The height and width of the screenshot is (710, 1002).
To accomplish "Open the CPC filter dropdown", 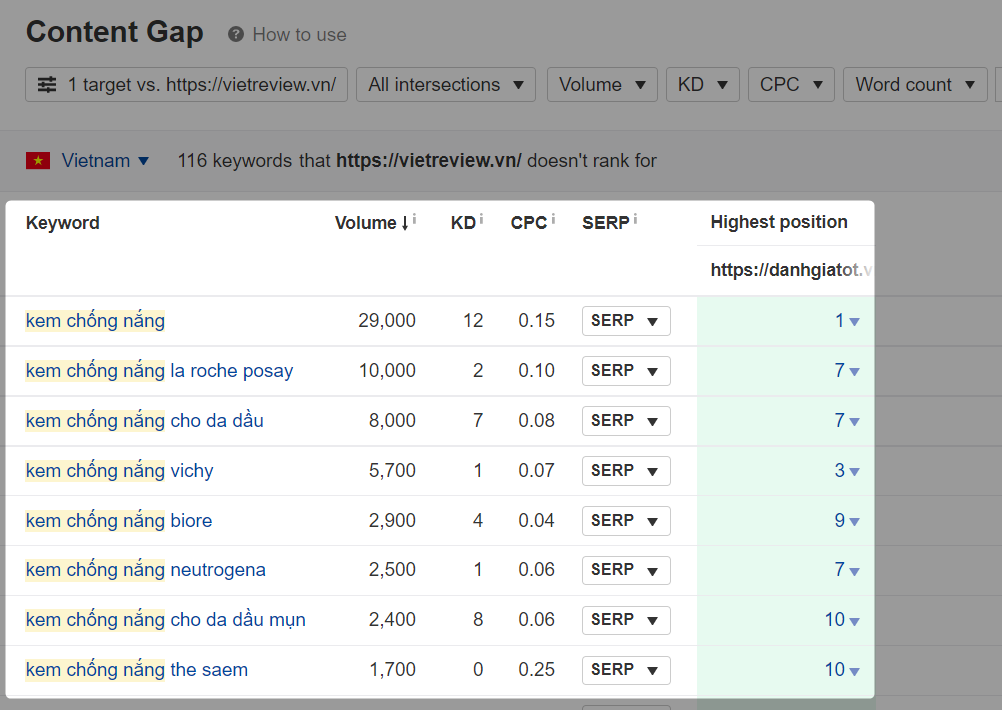I will (791, 84).
